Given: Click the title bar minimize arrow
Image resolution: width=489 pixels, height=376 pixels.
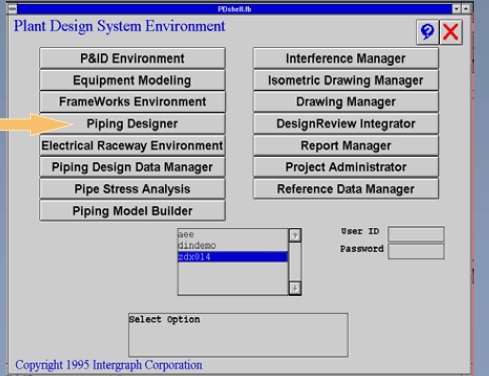Looking at the screenshot, I should [456, 9].
